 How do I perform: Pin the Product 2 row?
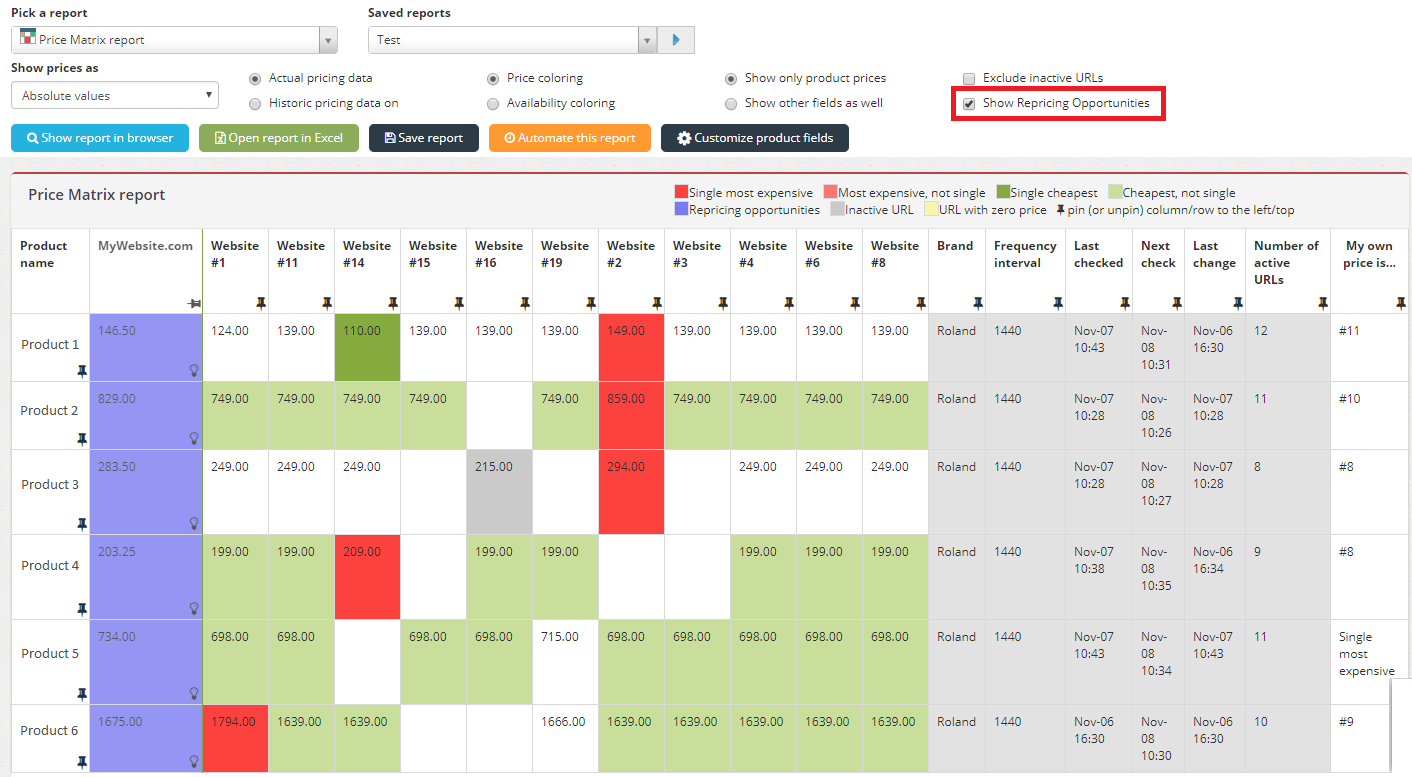[x=82, y=439]
